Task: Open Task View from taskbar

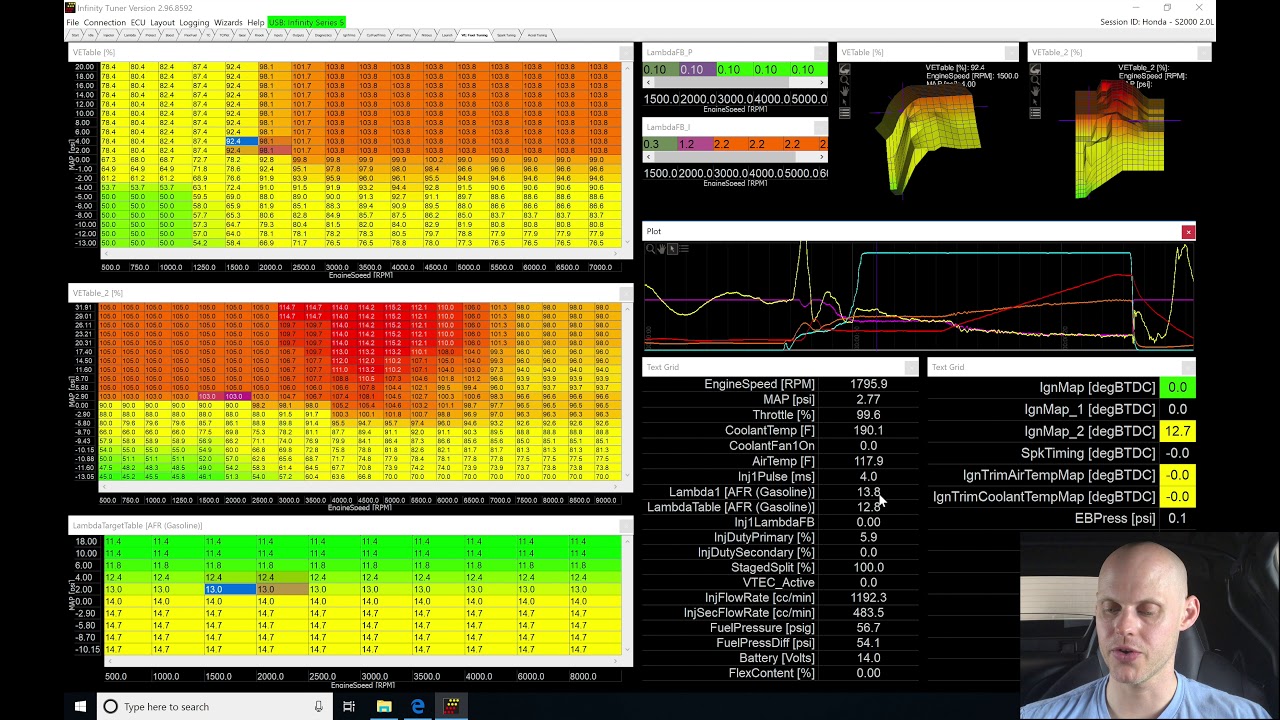Action: coord(349,706)
